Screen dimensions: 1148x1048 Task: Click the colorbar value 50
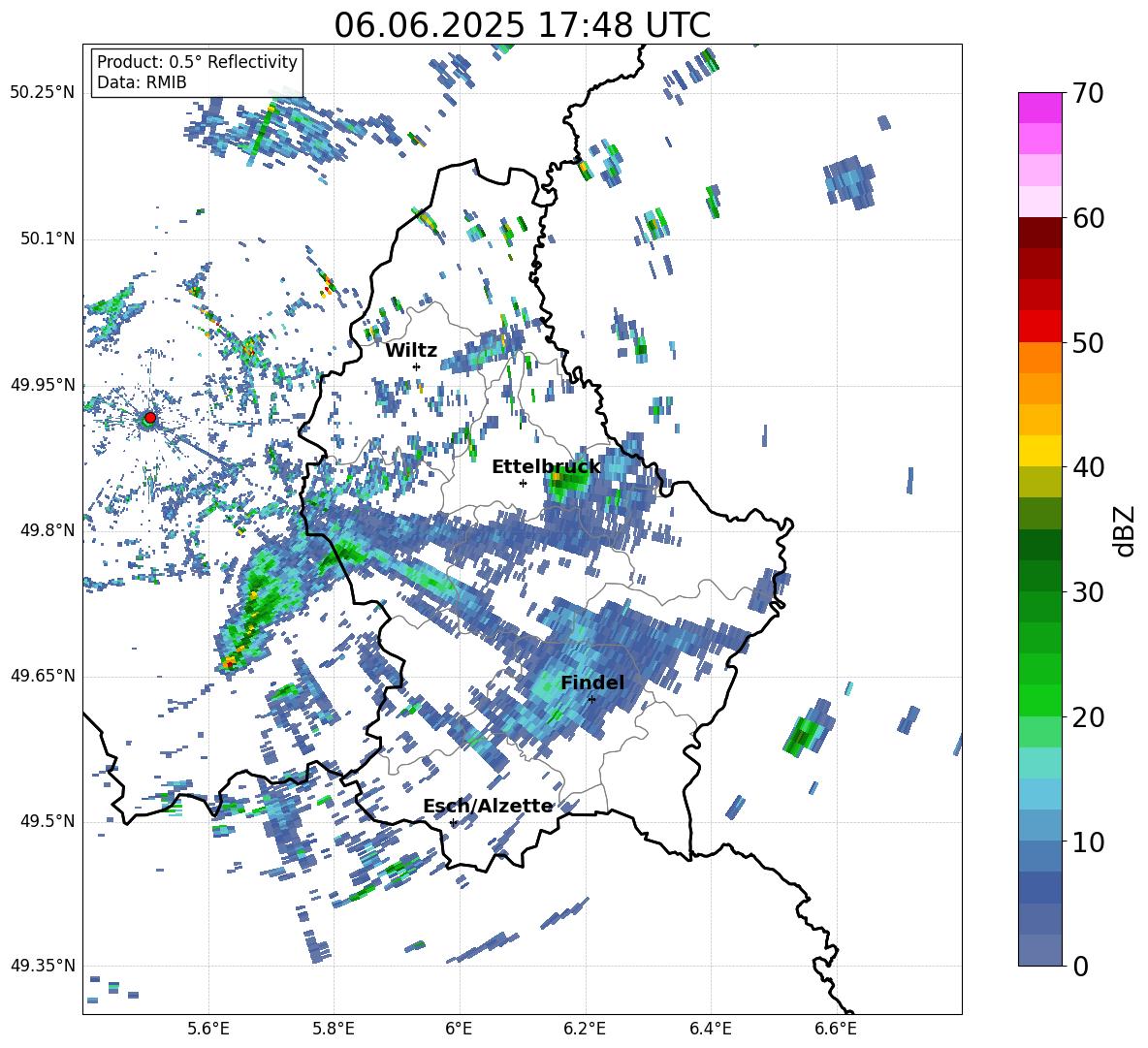pyautogui.click(x=1089, y=342)
